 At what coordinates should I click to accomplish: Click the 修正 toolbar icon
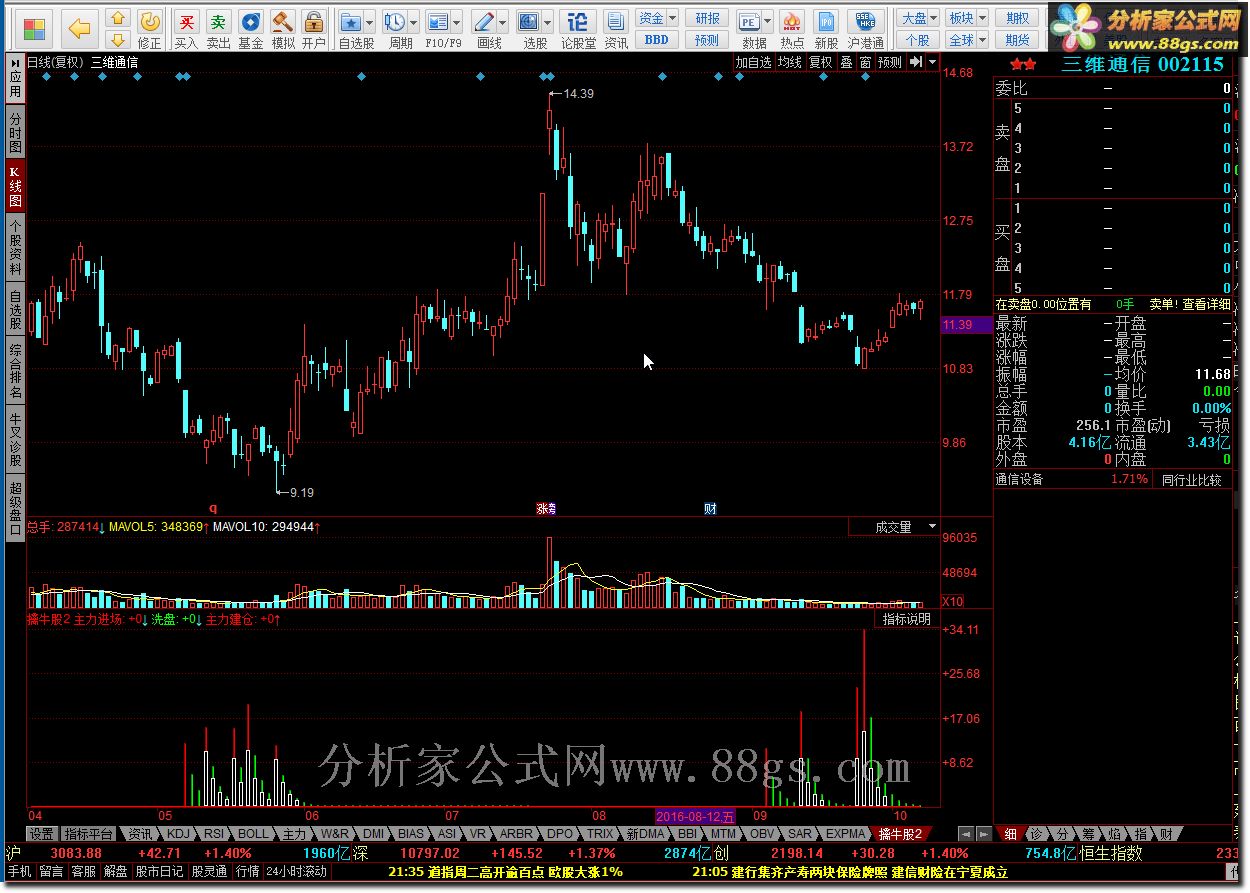click(149, 29)
